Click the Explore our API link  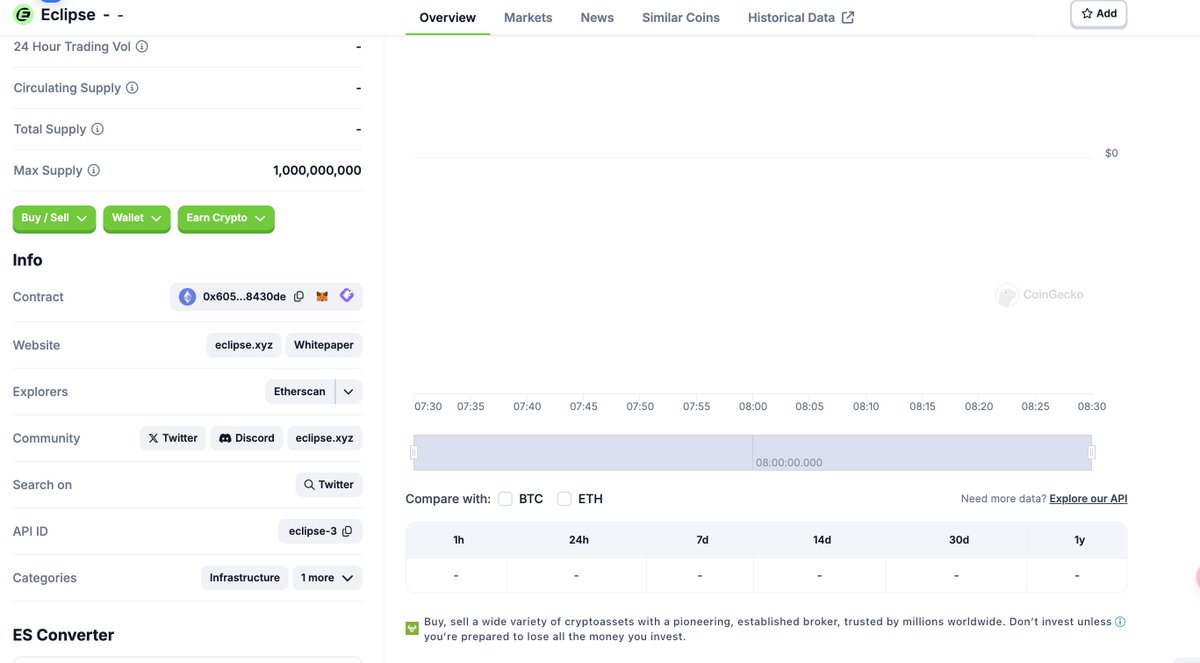click(x=1088, y=499)
